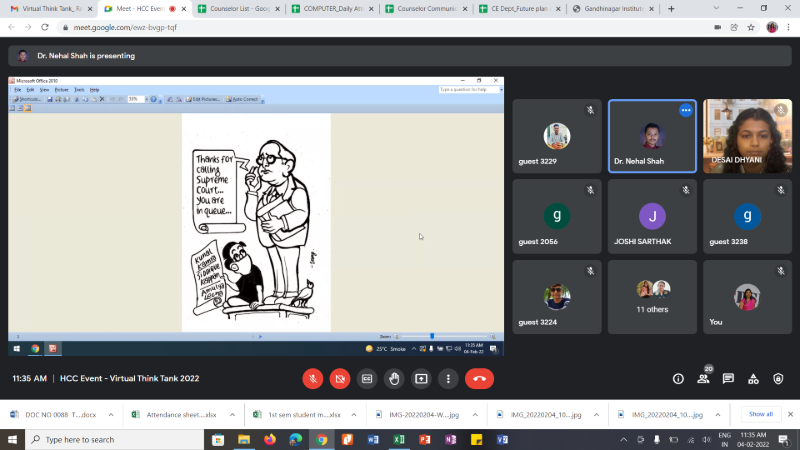The width and height of the screenshot is (800, 450).
Task: Open meeting details info icon
Action: 678,379
